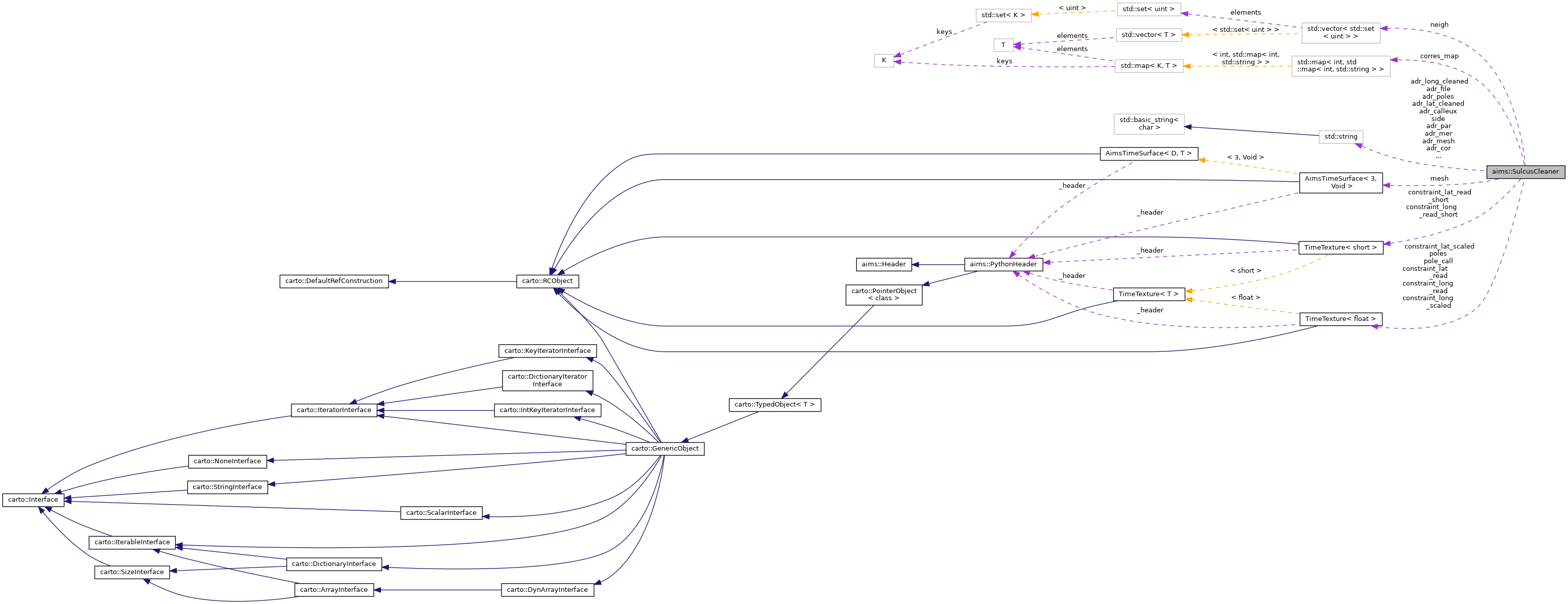The width and height of the screenshot is (1568, 604).
Task: Select the K template parameter node
Action: pos(884,61)
